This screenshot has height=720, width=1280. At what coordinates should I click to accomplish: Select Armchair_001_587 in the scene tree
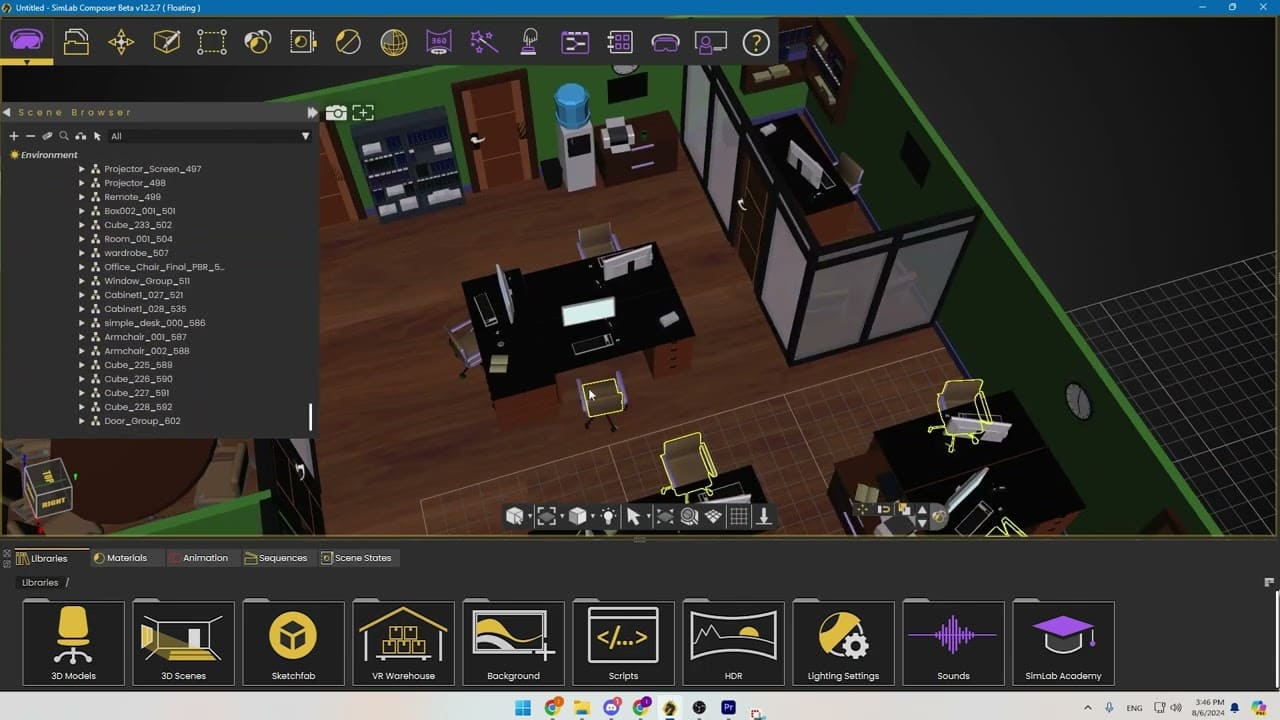pyautogui.click(x=145, y=337)
